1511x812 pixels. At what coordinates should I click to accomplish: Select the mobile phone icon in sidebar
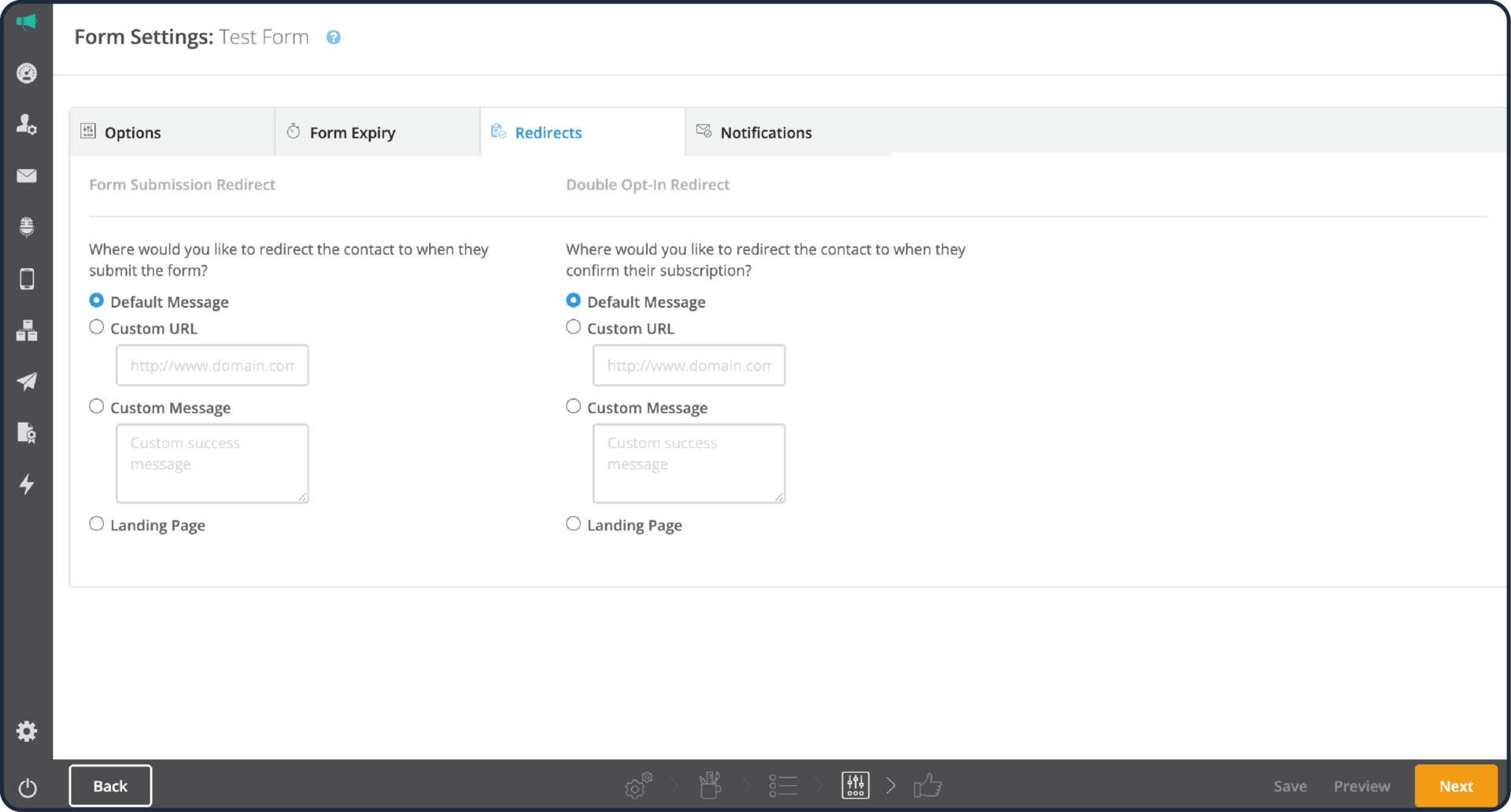point(27,279)
